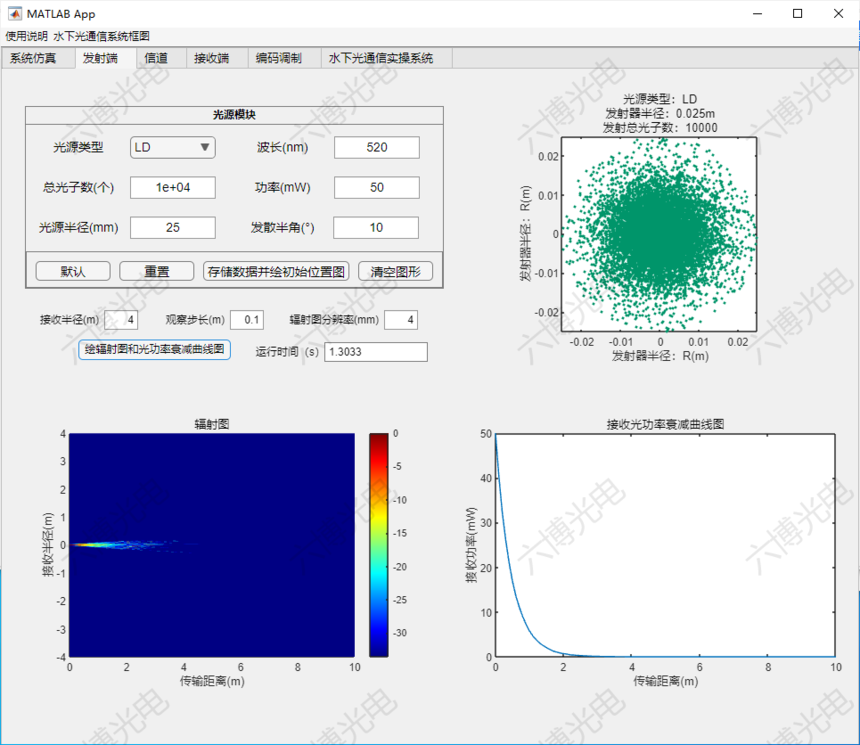Click the 重置 button
Image resolution: width=860 pixels, height=745 pixels.
pyautogui.click(x=157, y=271)
